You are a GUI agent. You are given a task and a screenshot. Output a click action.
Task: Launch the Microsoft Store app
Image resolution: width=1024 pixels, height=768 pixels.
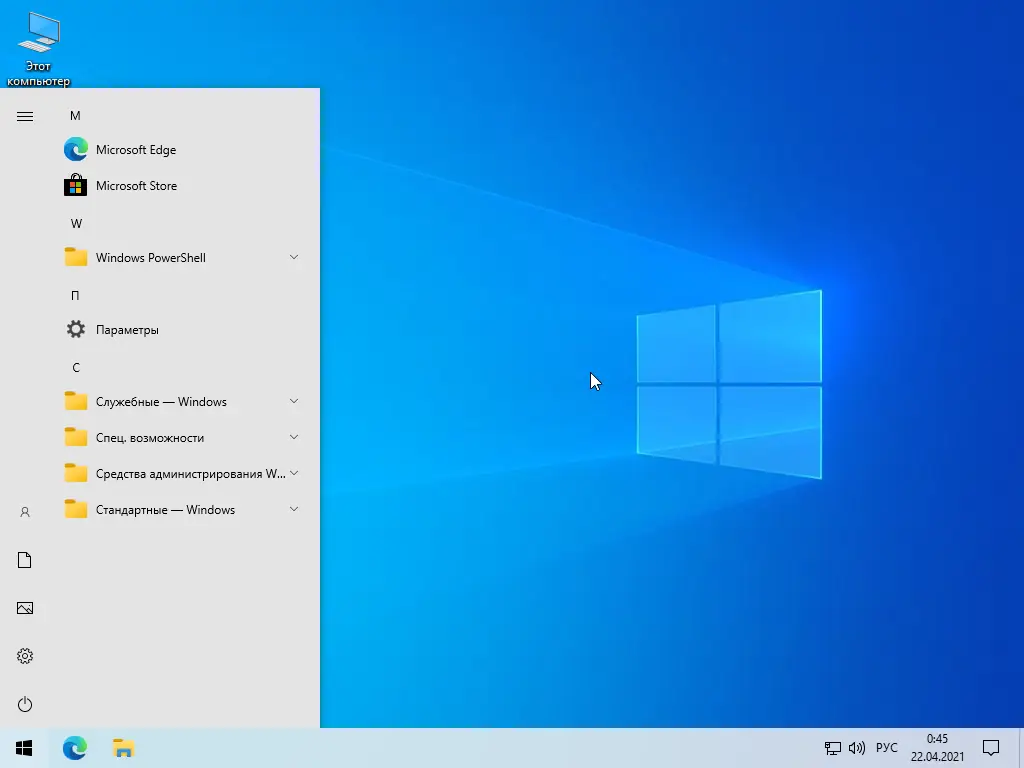pos(137,185)
